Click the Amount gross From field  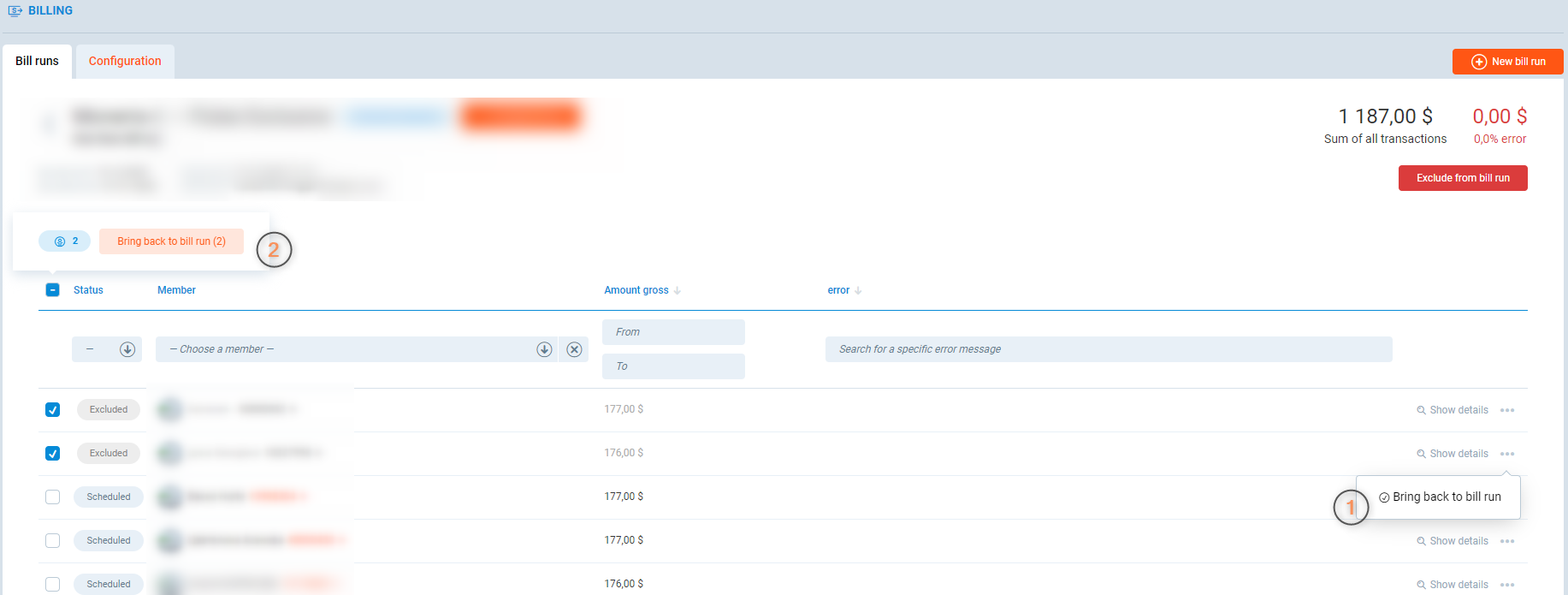tap(673, 332)
